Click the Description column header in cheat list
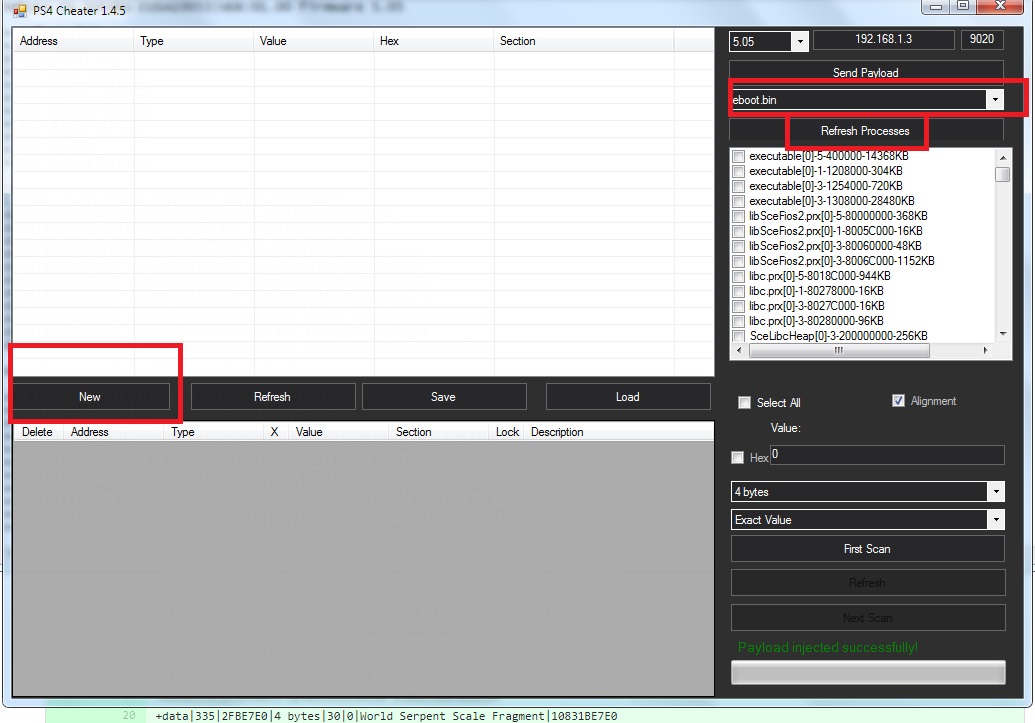This screenshot has width=1035, height=723. tap(557, 432)
